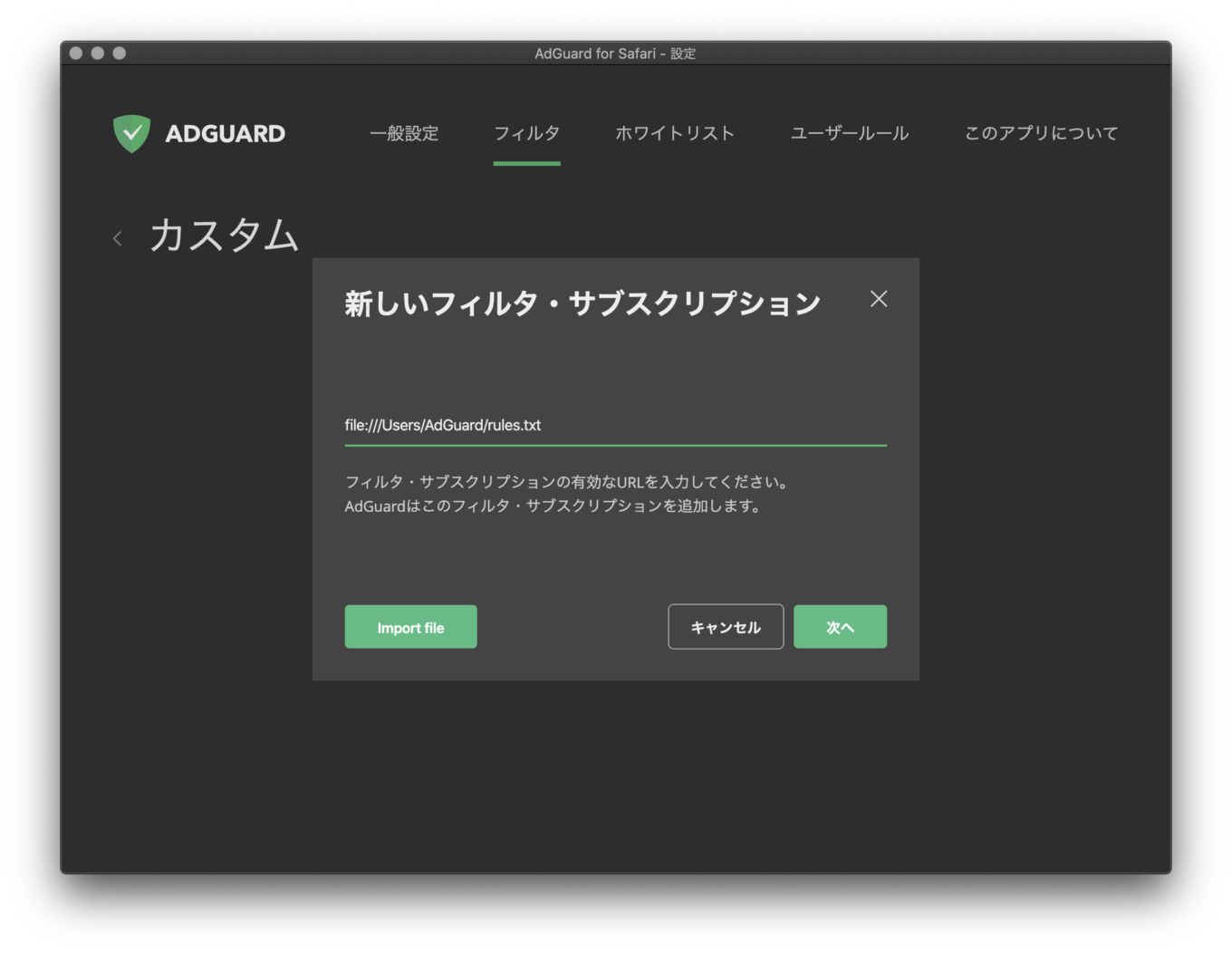Close the new filter subscription dialog
The image size is (1232, 954).
click(879, 299)
